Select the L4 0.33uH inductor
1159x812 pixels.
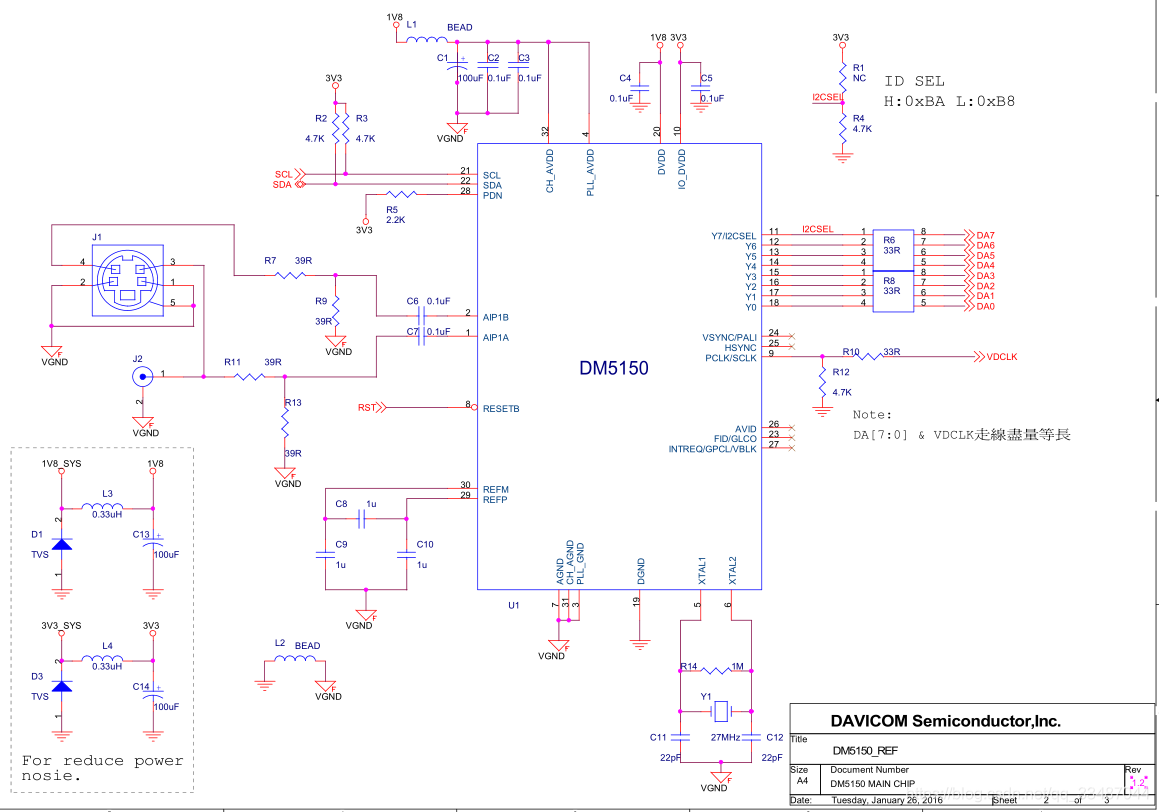pos(102,658)
